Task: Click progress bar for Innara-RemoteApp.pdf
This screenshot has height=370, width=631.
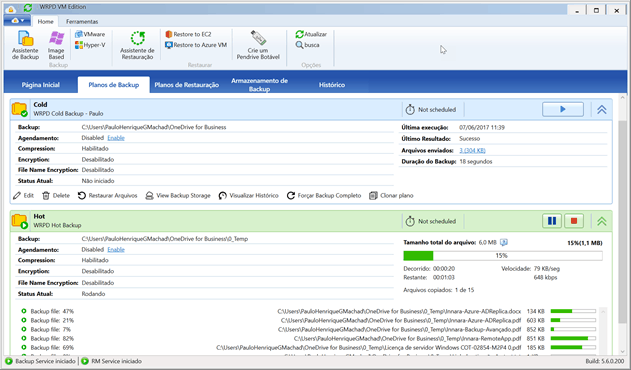Action: pos(573,339)
